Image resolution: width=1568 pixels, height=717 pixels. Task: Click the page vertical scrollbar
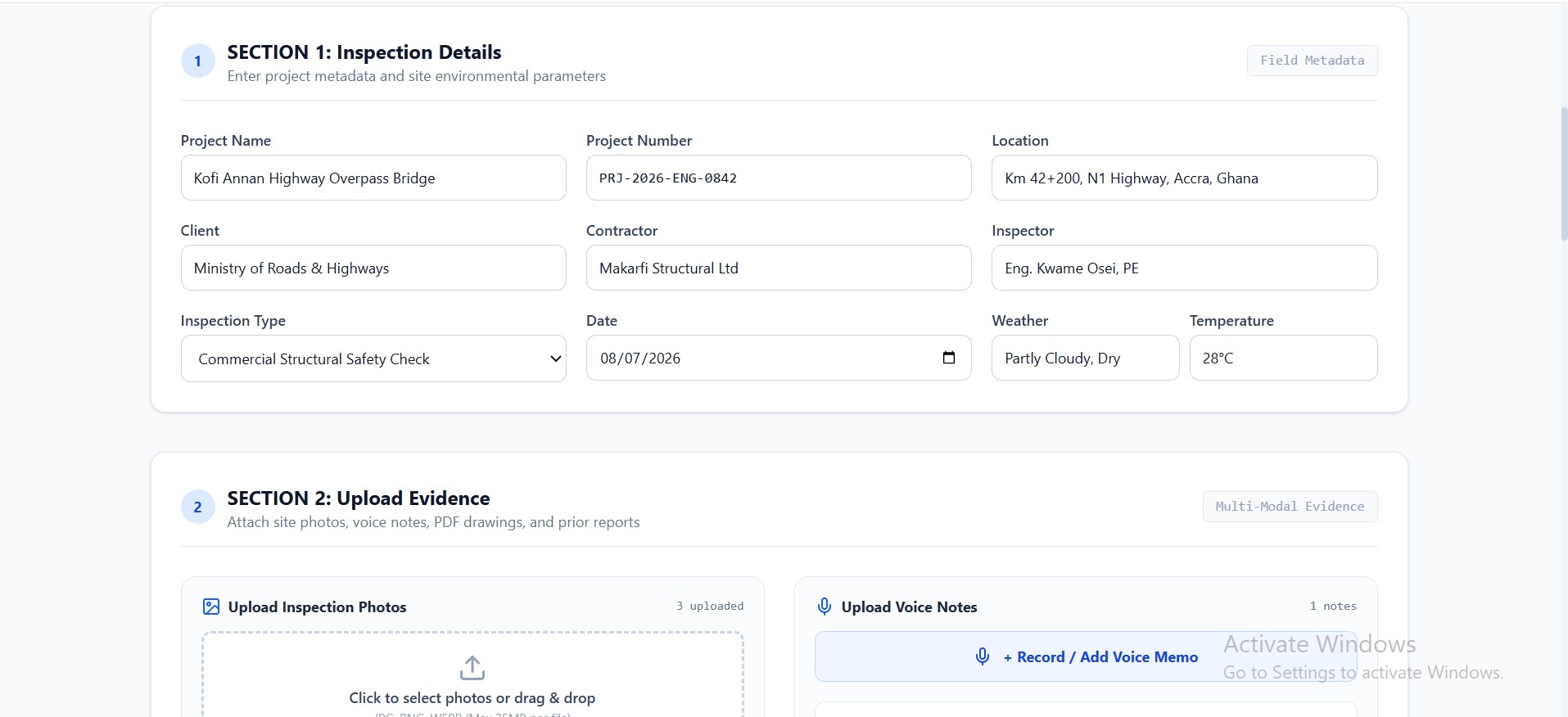(1564, 172)
